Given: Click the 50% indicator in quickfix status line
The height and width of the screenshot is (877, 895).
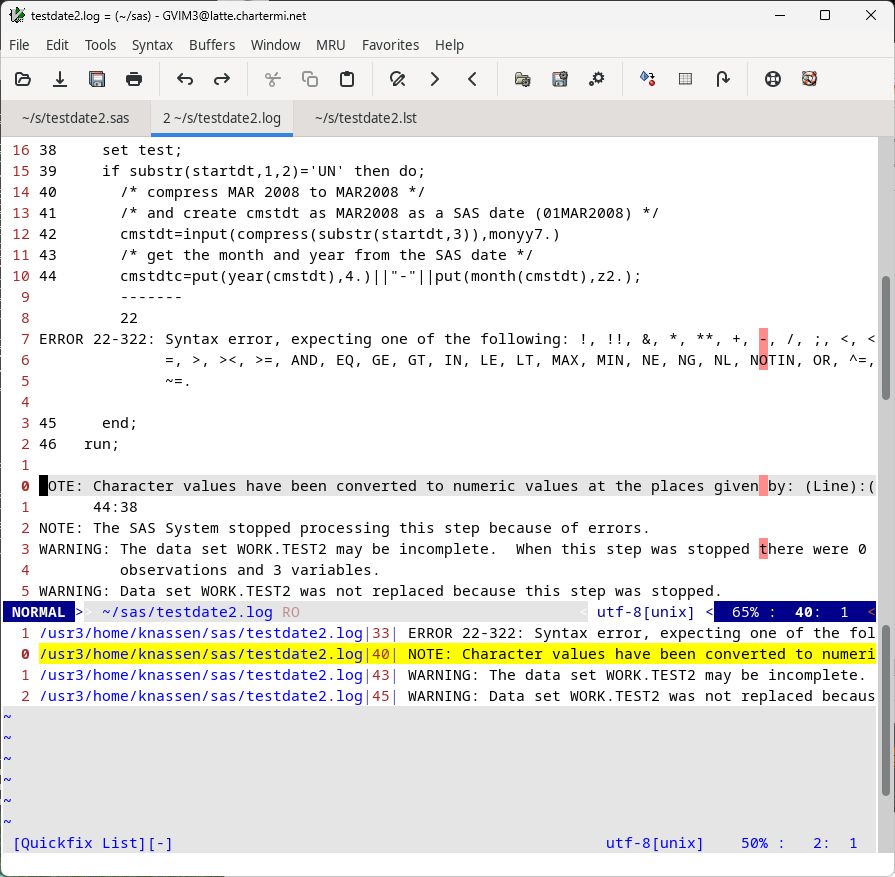Looking at the screenshot, I should click(x=755, y=843).
